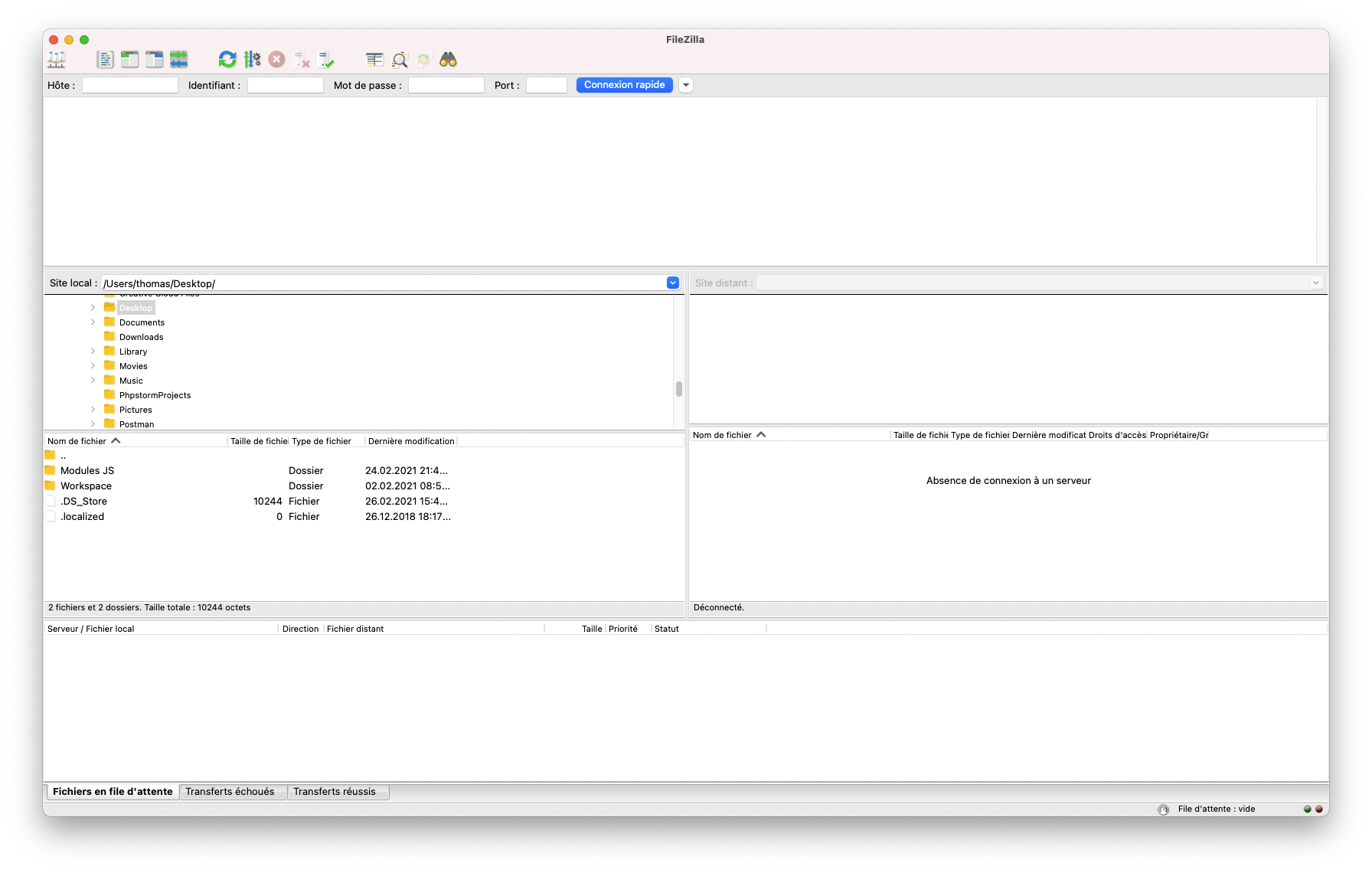This screenshot has width=1372, height=873.
Task: Sort files by Nom de fichier column
Action: tap(83, 440)
